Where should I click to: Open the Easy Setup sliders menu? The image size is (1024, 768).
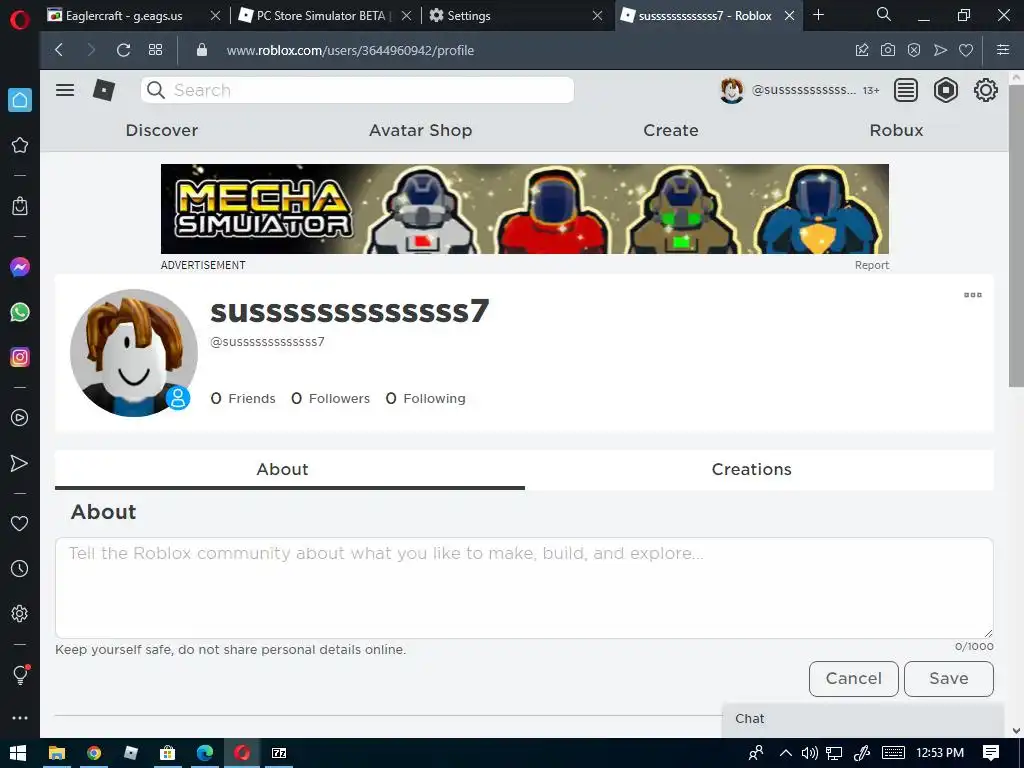tap(1003, 50)
